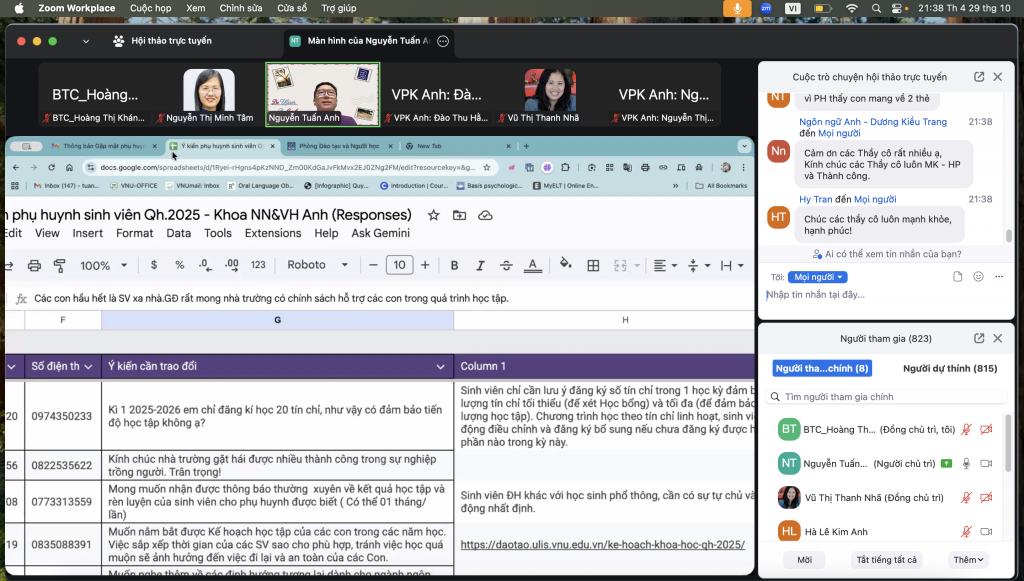Click the more options icon beside the shared screen title
The image size is (1024, 581).
(x=443, y=41)
